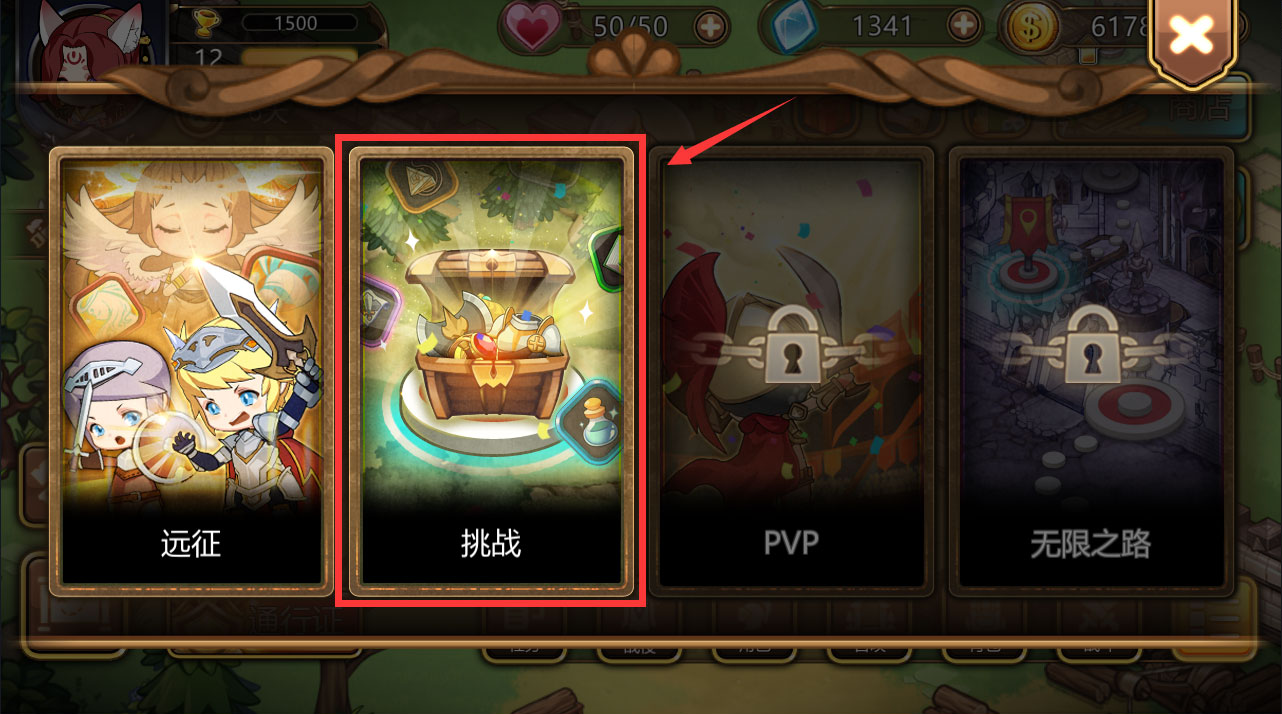Viewport: 1282px width, 714px height.
Task: Click the 远征 label text
Action: pyautogui.click(x=191, y=544)
